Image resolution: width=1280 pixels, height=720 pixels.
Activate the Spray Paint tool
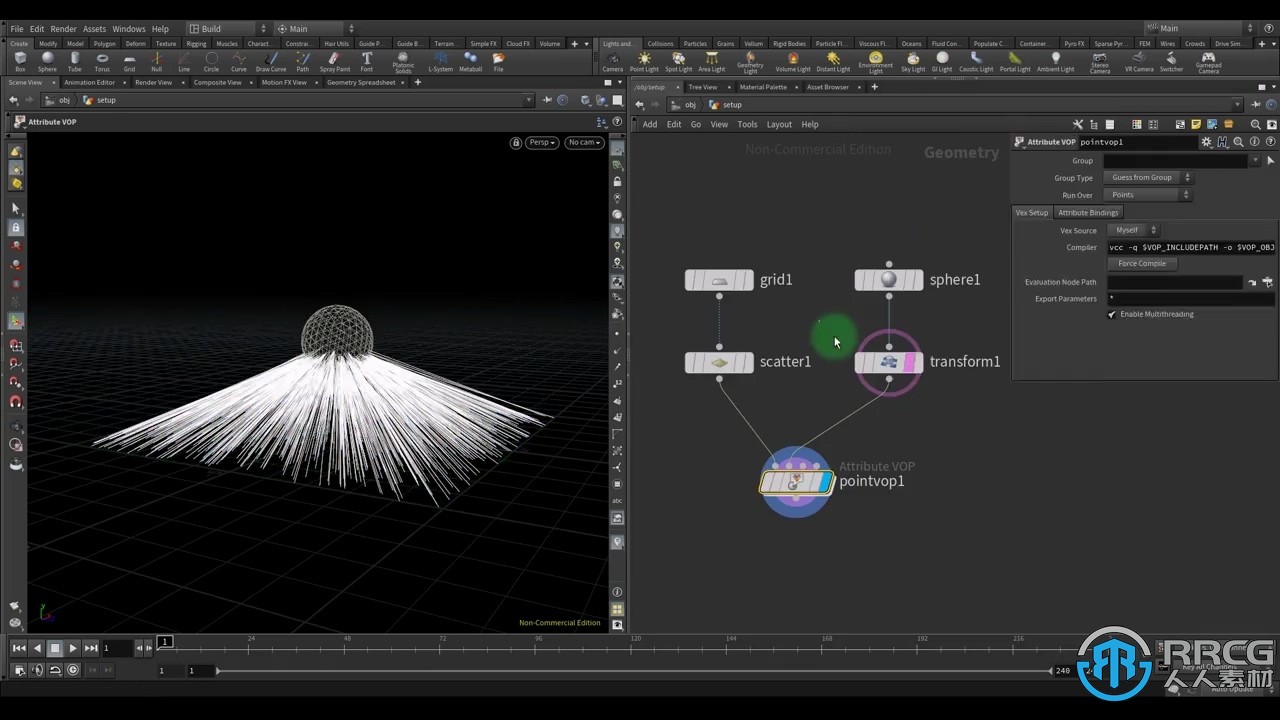point(335,62)
